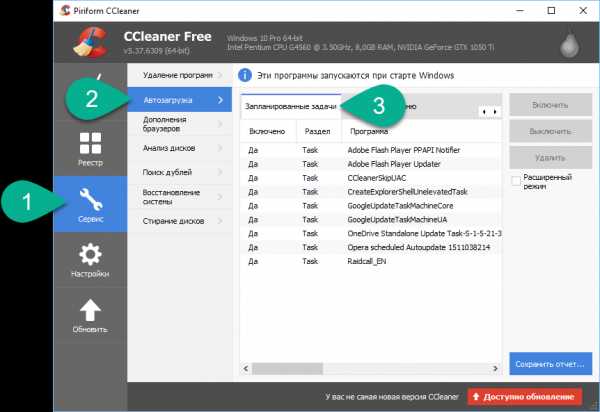Sort by the Включено column header
Image resolution: width=600 pixels, height=412 pixels.
click(268, 131)
